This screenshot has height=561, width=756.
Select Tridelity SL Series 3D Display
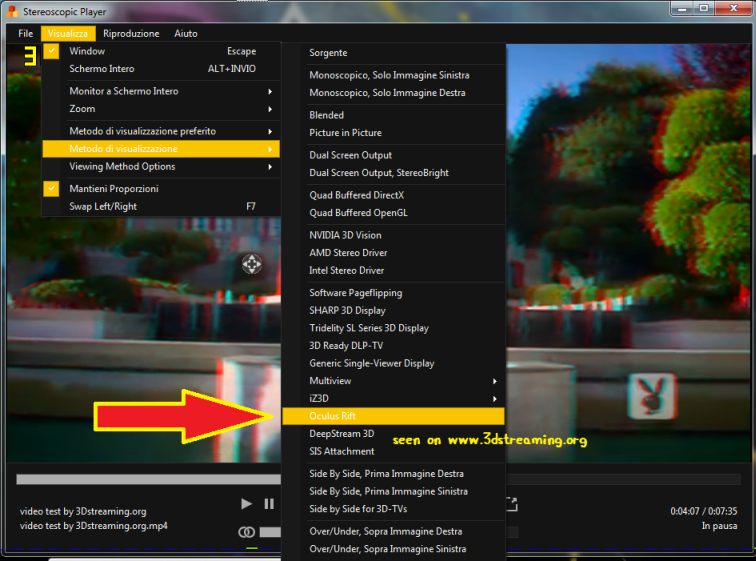[x=393, y=328]
